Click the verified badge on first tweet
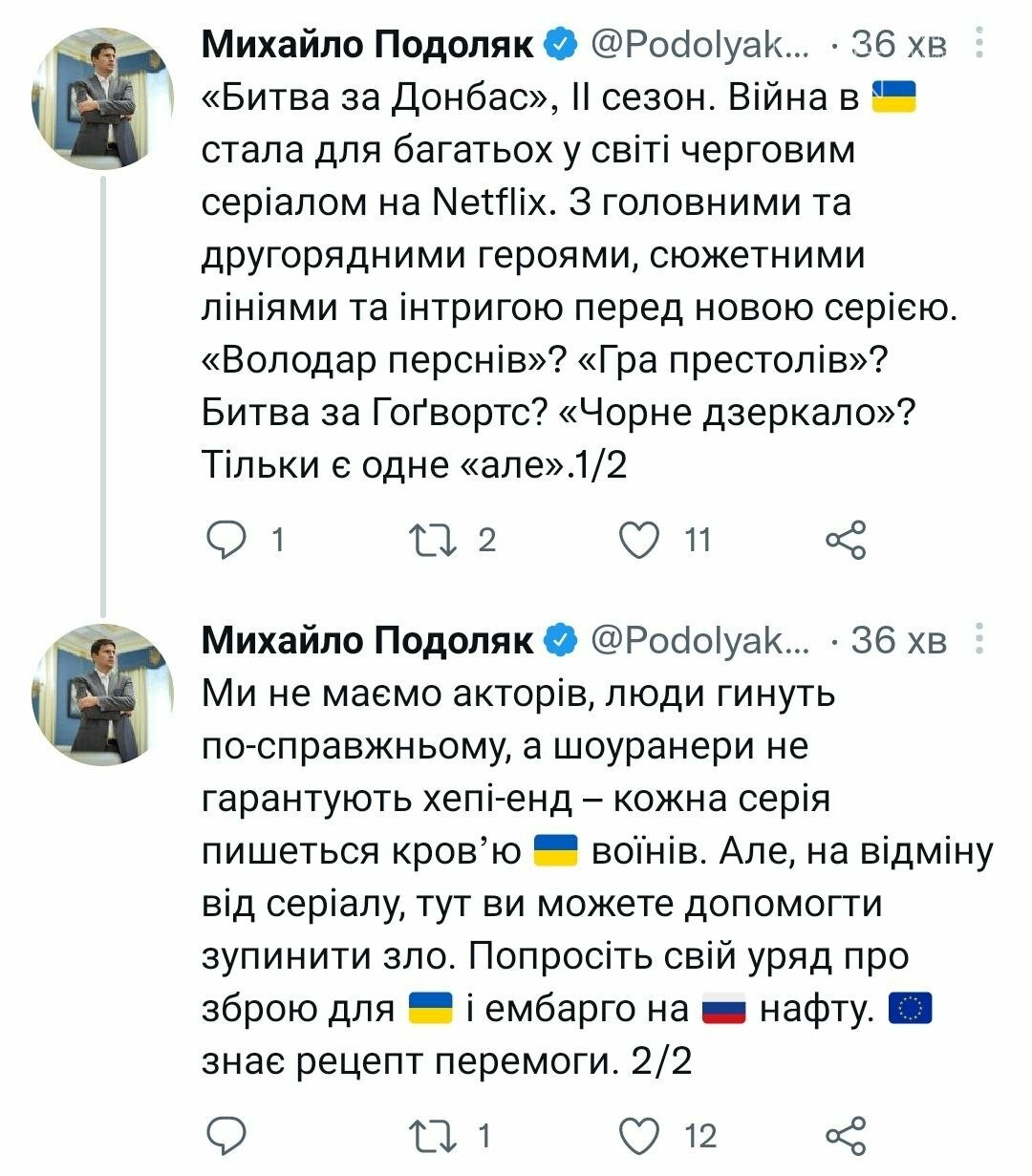This screenshot has height=1176, width=1032. click(x=560, y=44)
